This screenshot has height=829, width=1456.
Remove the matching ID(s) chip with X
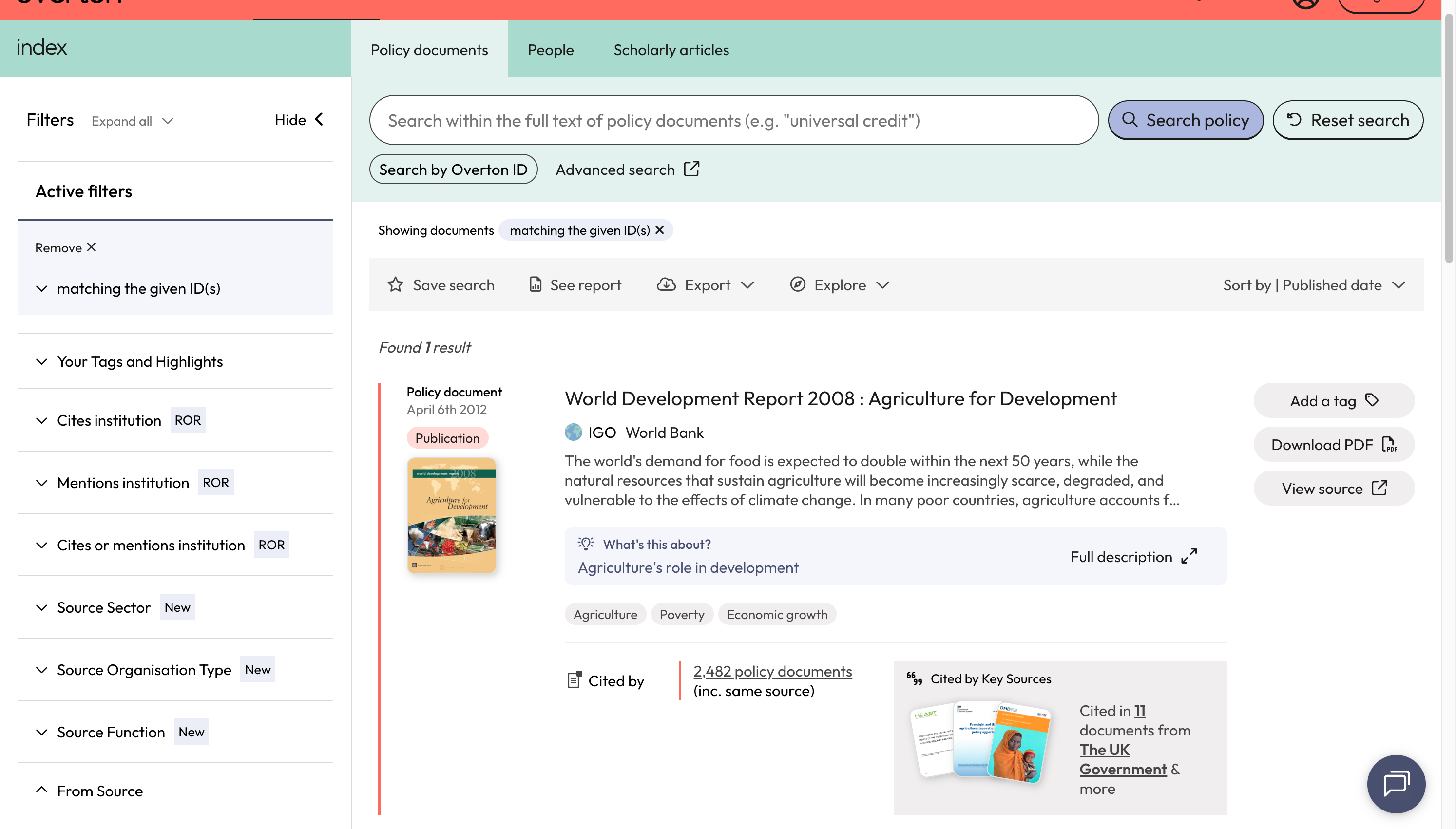pos(659,230)
